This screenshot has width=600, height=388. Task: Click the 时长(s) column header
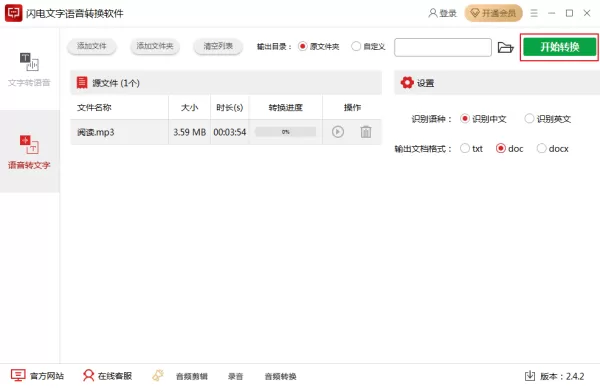point(230,108)
